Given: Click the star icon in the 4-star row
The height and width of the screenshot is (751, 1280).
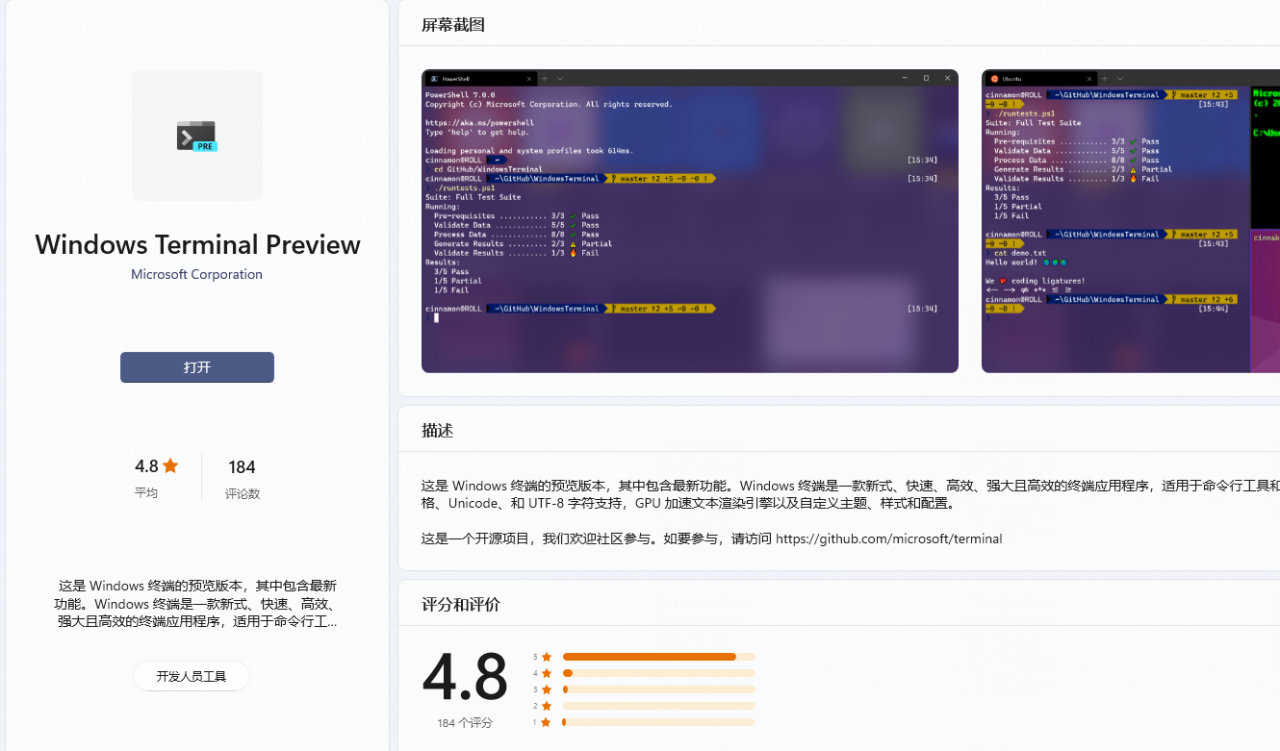Looking at the screenshot, I should pos(546,673).
